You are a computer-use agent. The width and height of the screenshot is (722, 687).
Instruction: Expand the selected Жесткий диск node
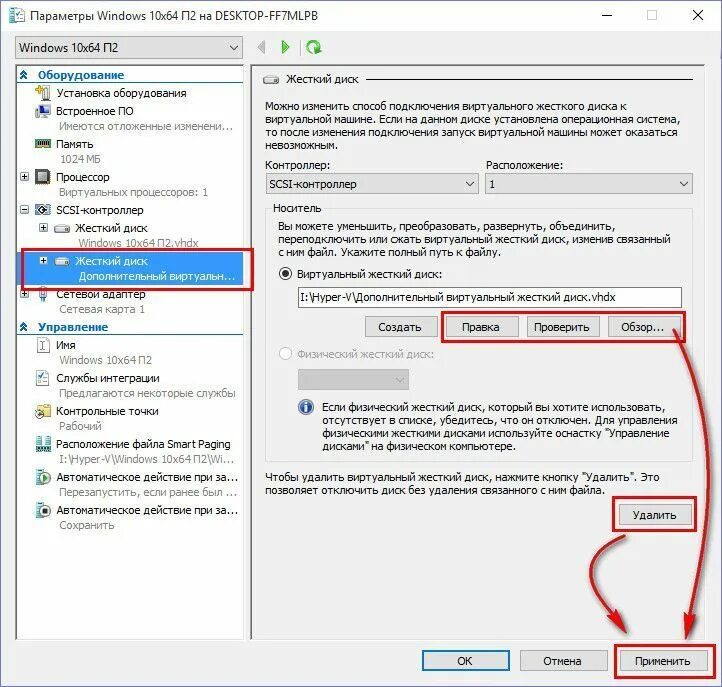[44, 261]
